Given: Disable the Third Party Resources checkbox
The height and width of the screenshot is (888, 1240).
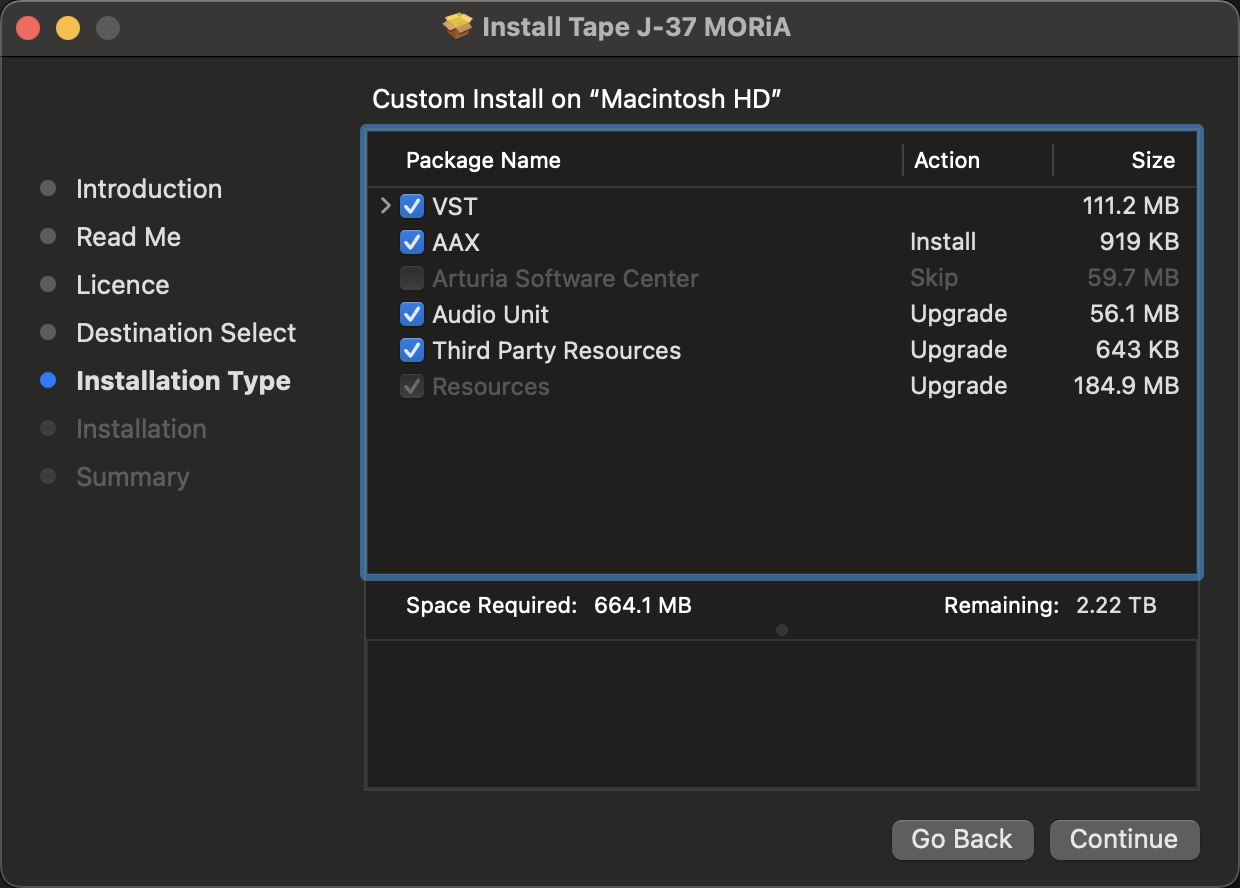Looking at the screenshot, I should pyautogui.click(x=412, y=350).
